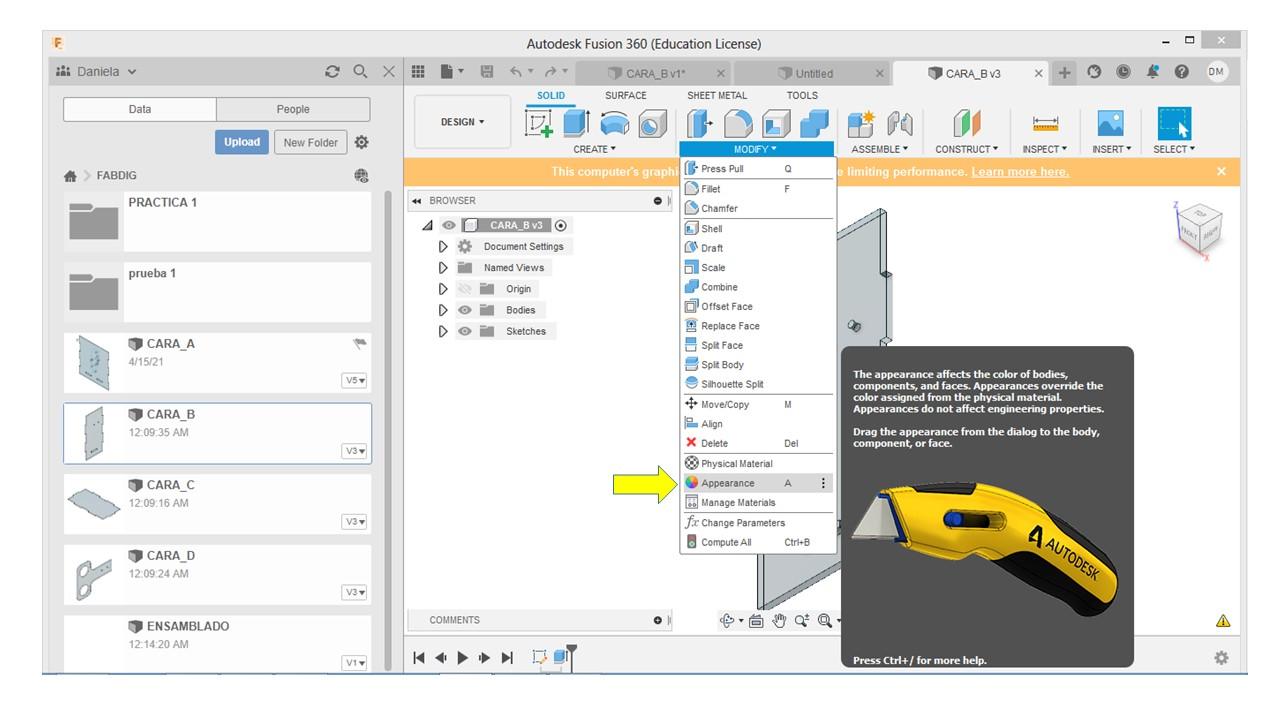1280x720 pixels.
Task: Expand the Sketches node
Action: [443, 331]
